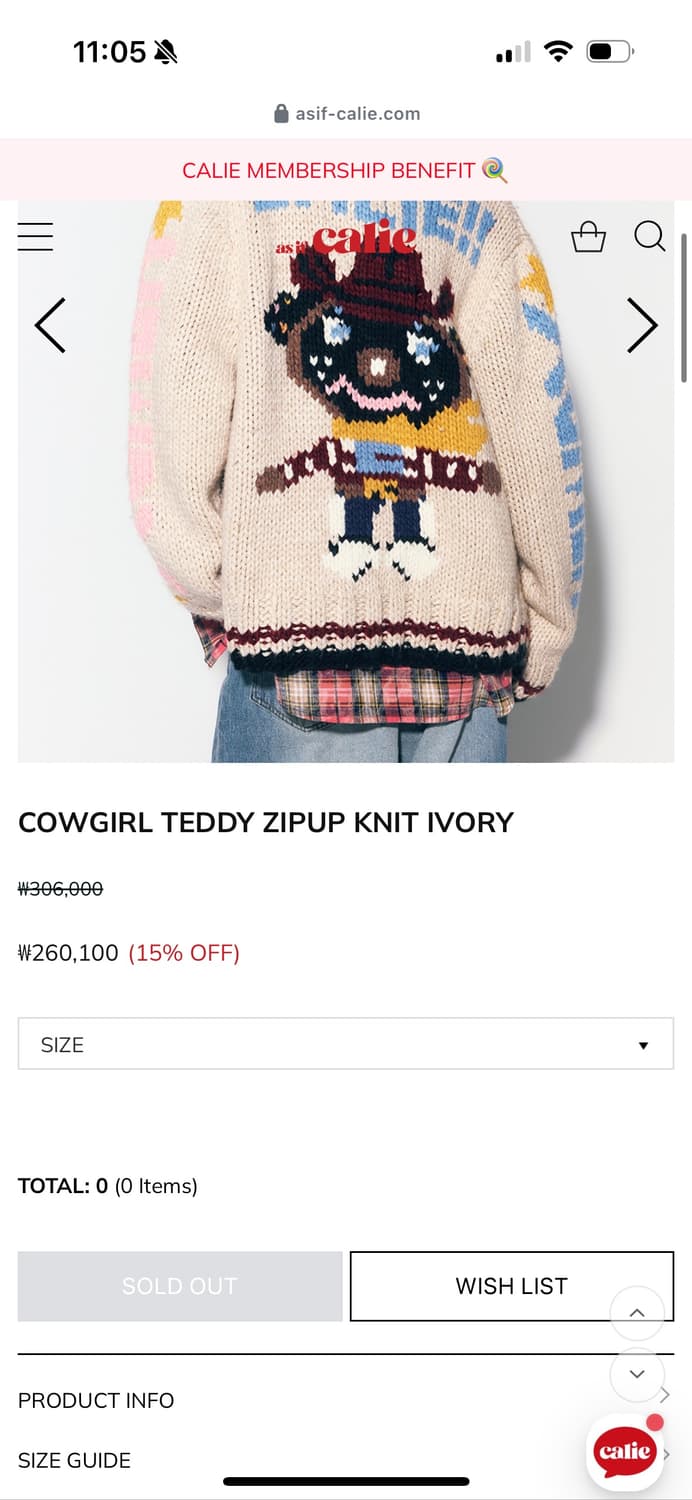Jump to page bottom with down-arrow circle
The height and width of the screenshot is (1500, 692).
tap(637, 1375)
